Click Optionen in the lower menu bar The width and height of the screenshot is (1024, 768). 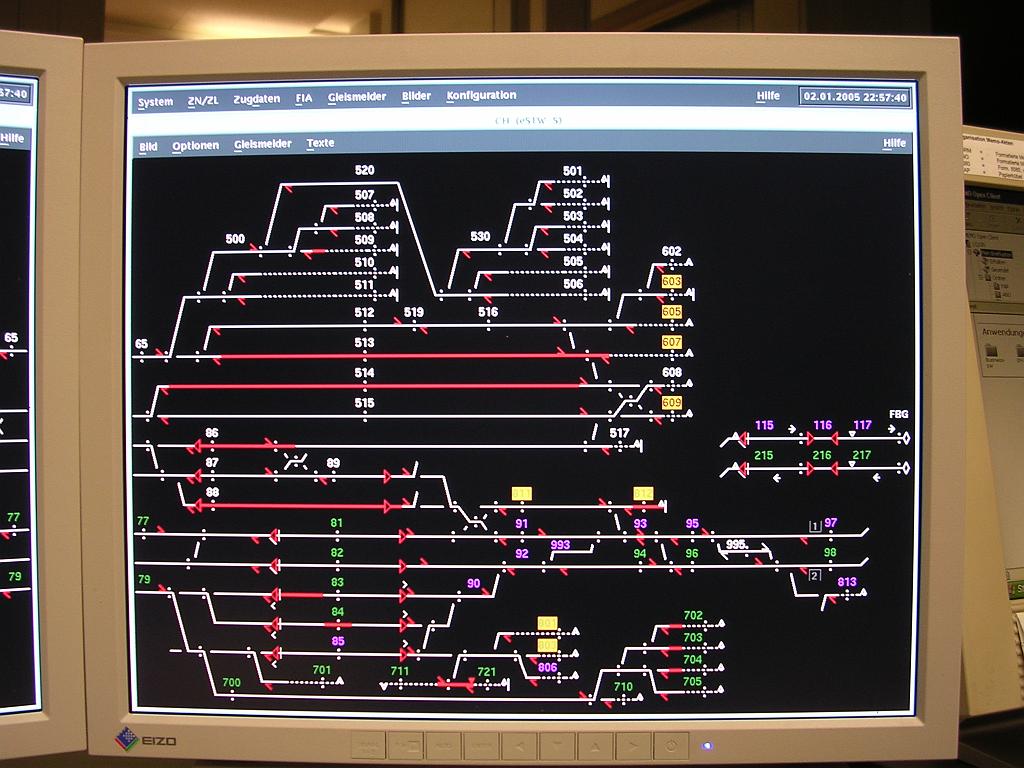(x=195, y=145)
